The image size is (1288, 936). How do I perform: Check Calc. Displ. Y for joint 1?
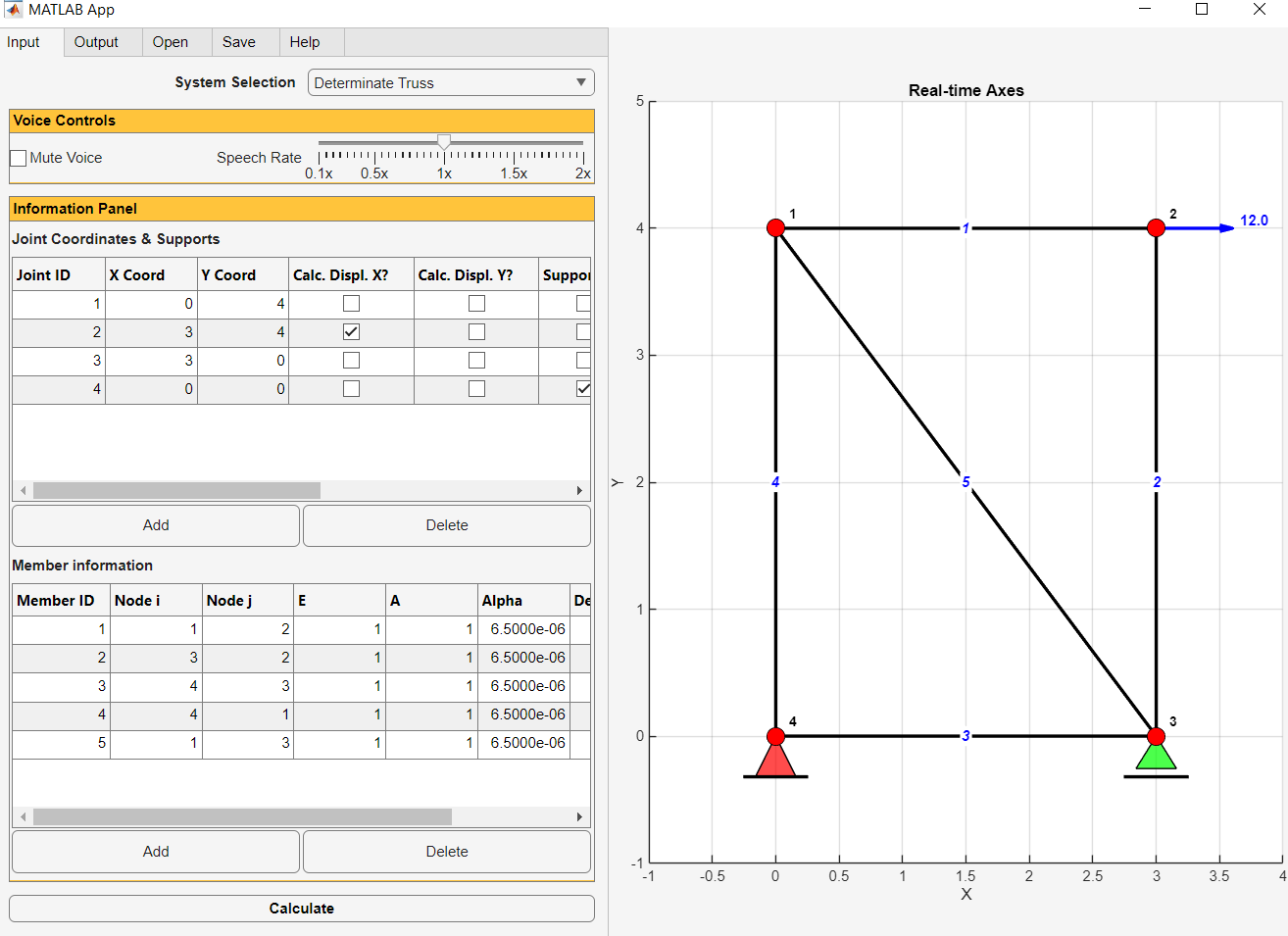tap(476, 304)
